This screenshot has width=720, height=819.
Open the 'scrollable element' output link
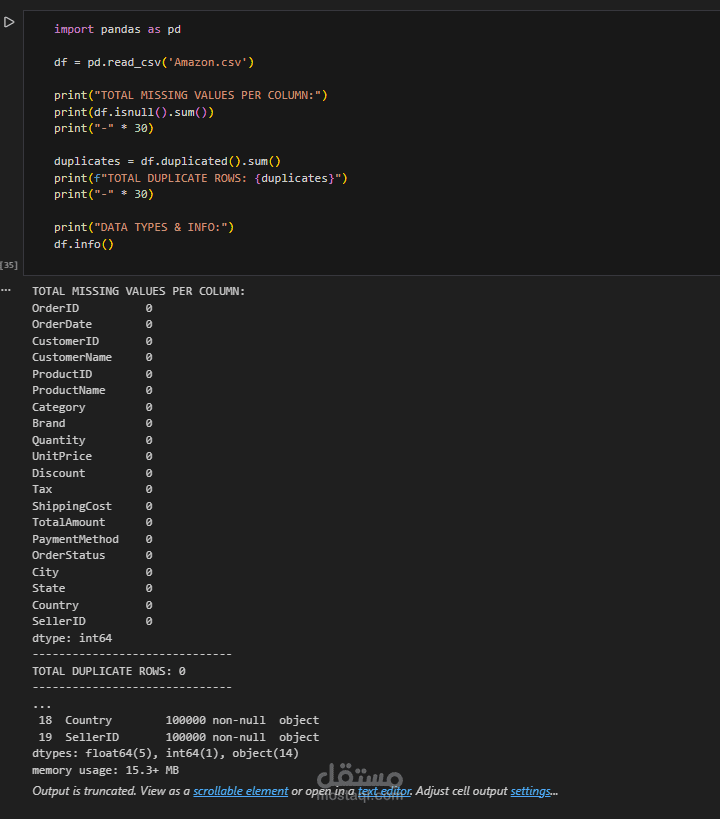(x=240, y=791)
